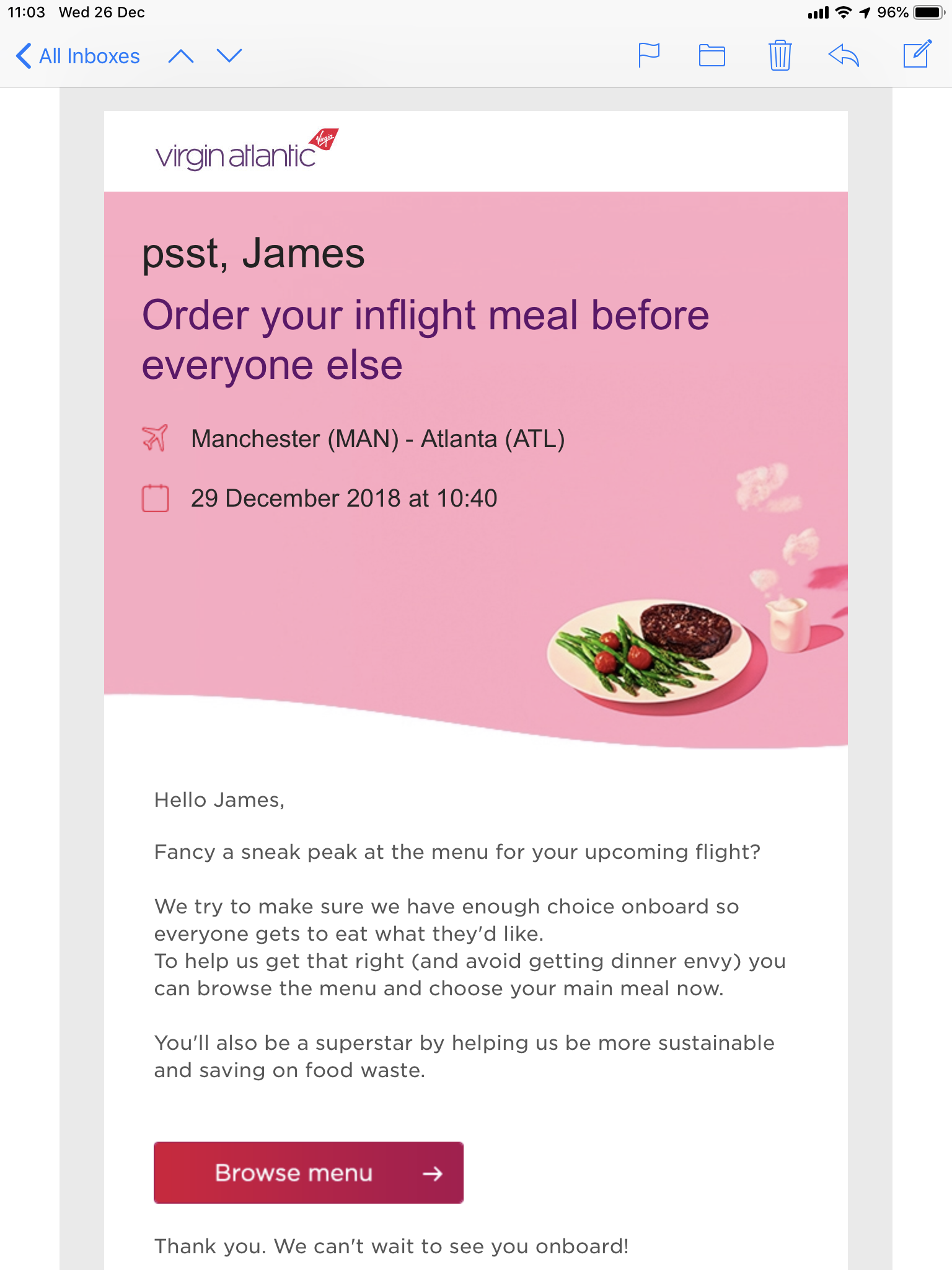Tap the arrow on Browse menu button

tap(433, 1173)
